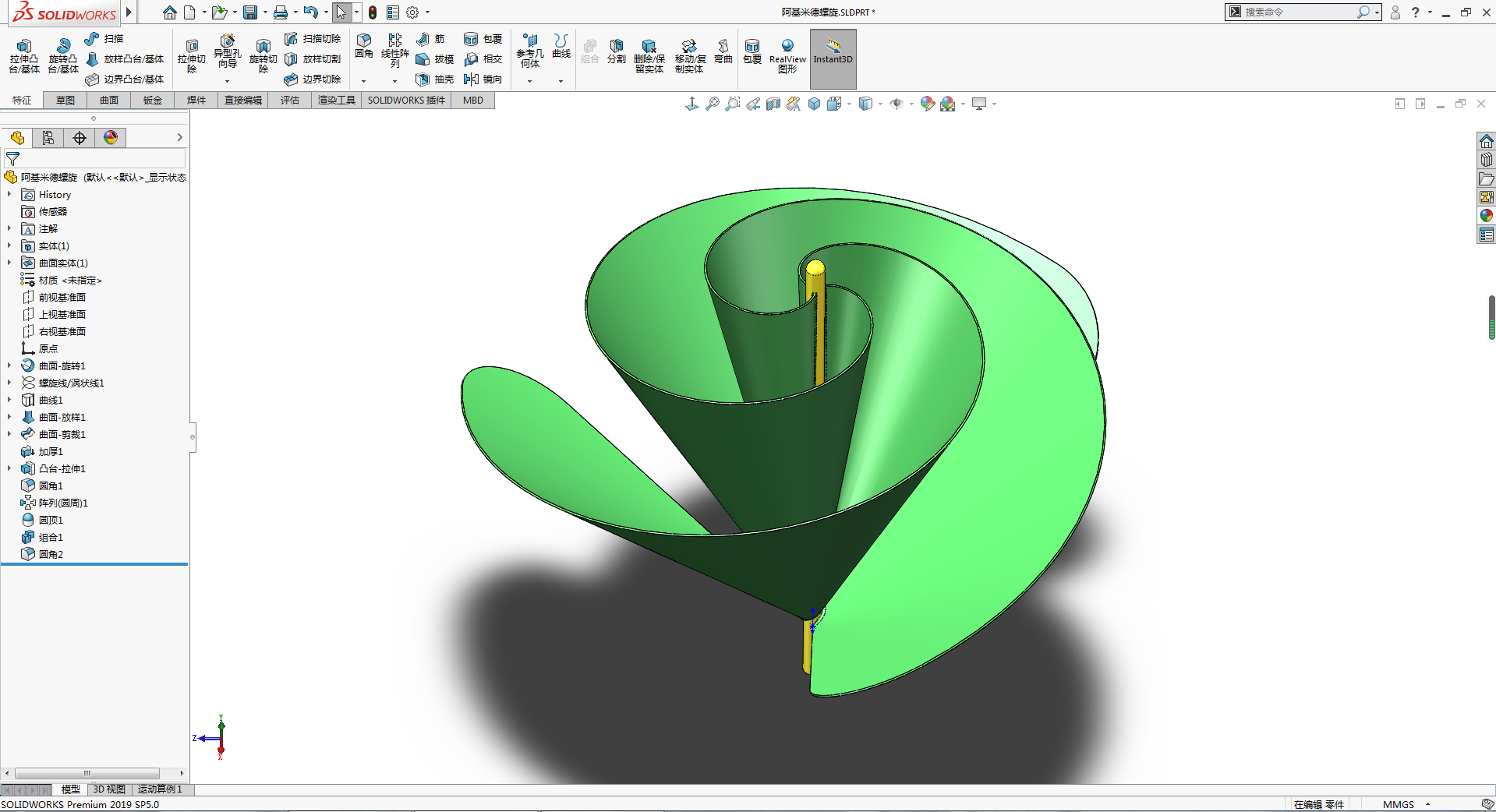1496x812 pixels.
Task: Click the 扫描切除 swept cut tool
Action: (x=313, y=39)
